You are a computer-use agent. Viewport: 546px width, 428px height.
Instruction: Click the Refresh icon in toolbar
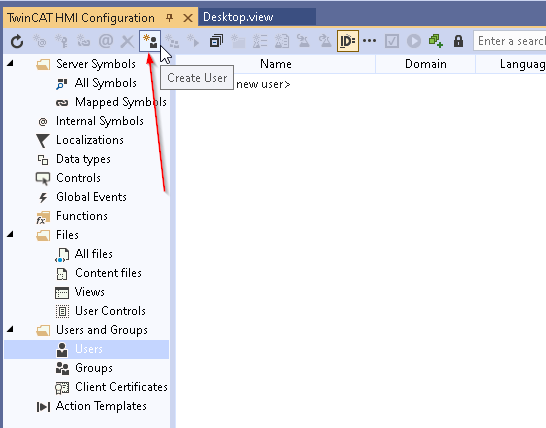point(17,41)
